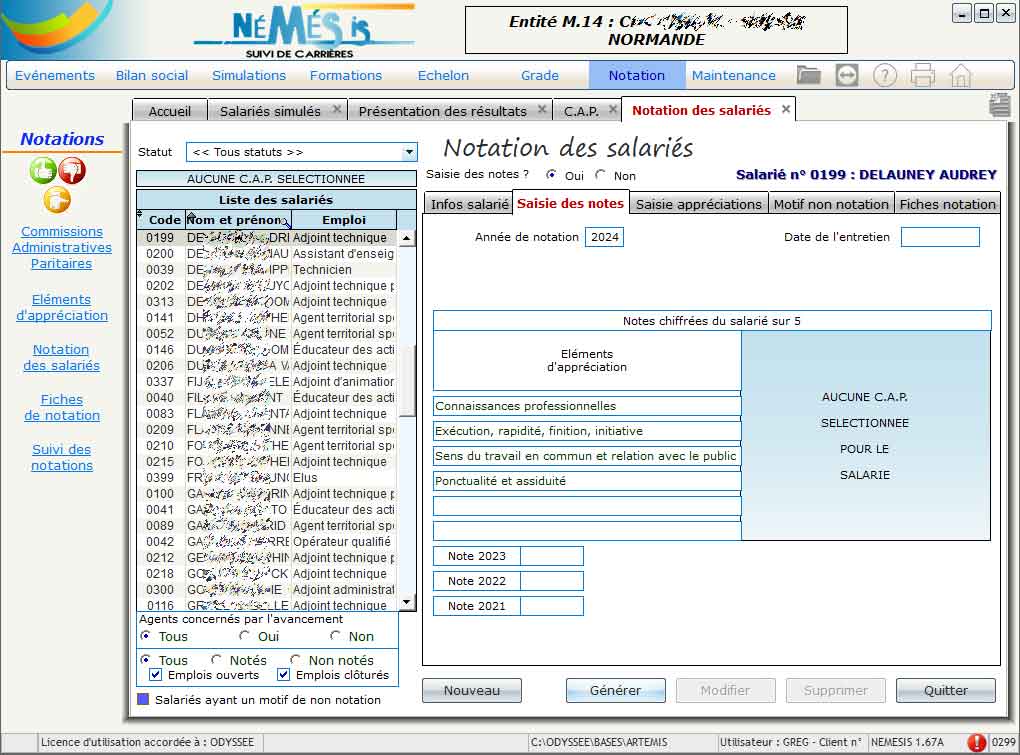1020x755 pixels.
Task: Open the Simulations menu
Action: [x=249, y=75]
